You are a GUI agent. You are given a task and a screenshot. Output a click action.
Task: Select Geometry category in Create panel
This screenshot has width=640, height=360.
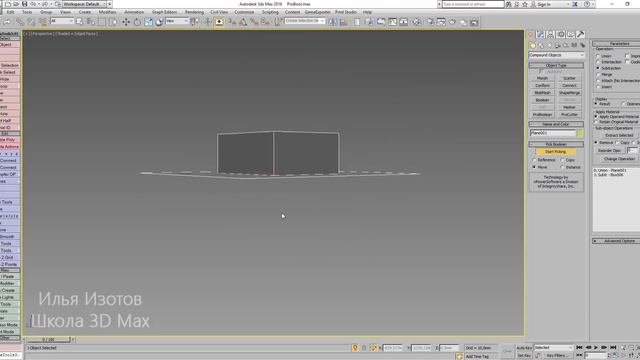[x=533, y=45]
